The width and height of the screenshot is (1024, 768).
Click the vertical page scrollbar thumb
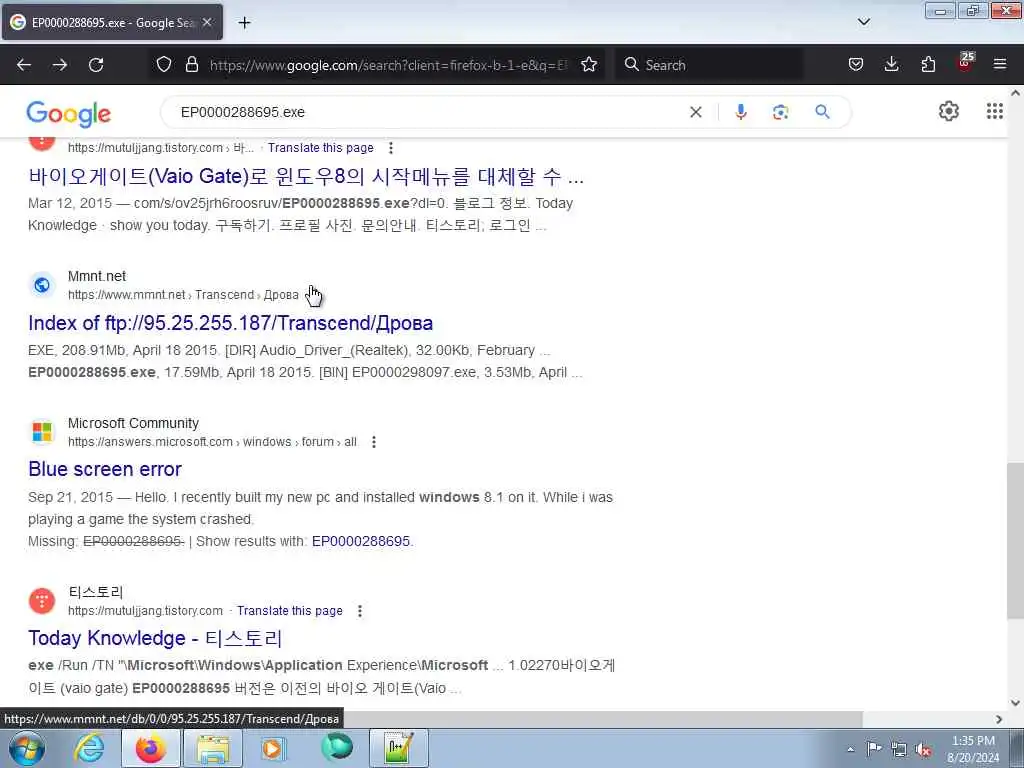pos(1015,541)
